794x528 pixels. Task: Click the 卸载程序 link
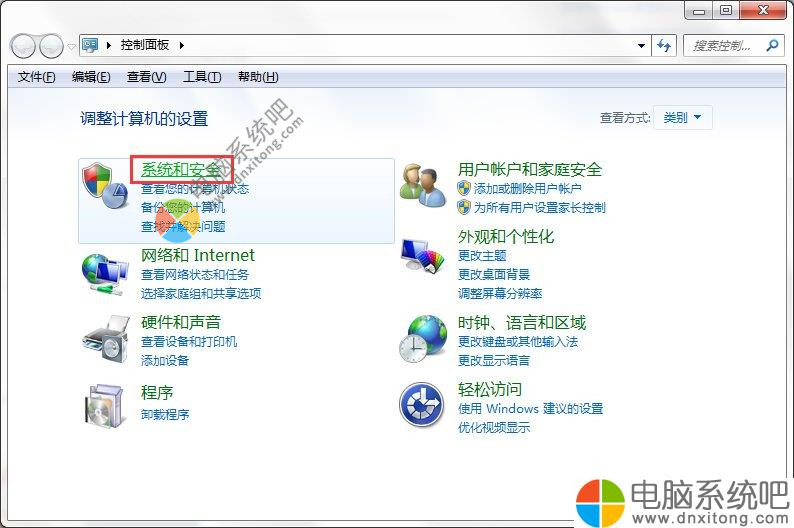coord(165,415)
